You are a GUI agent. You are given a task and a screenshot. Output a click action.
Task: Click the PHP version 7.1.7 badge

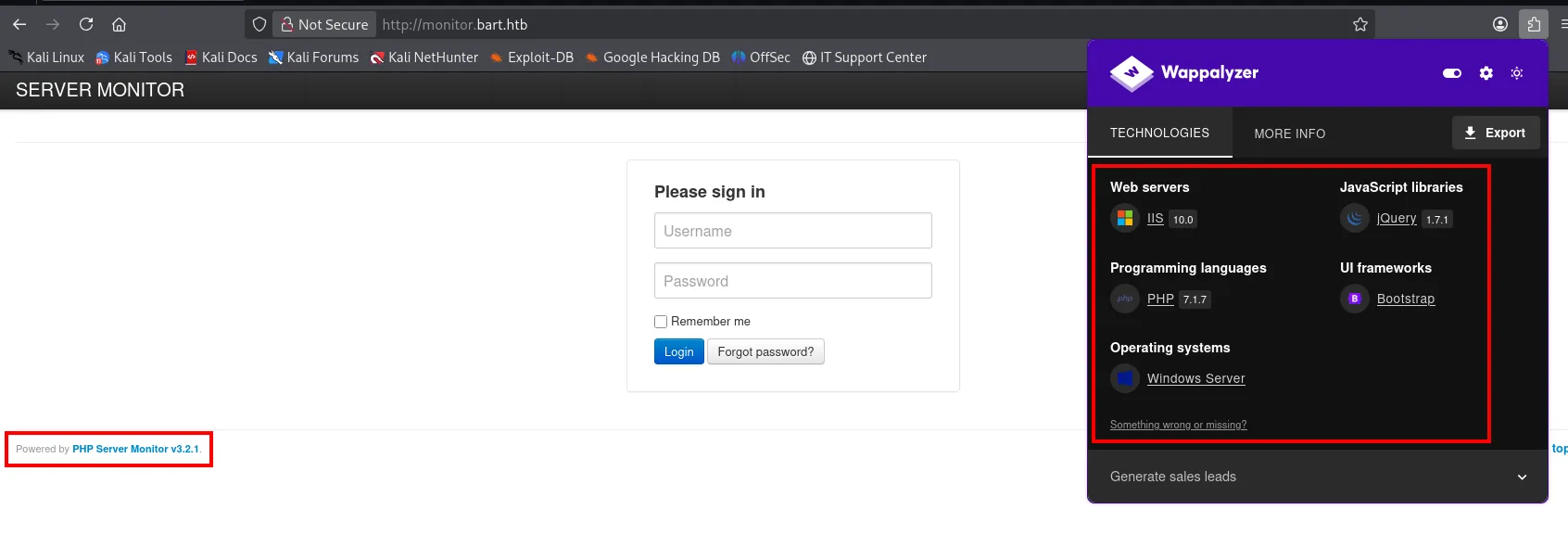point(1195,299)
